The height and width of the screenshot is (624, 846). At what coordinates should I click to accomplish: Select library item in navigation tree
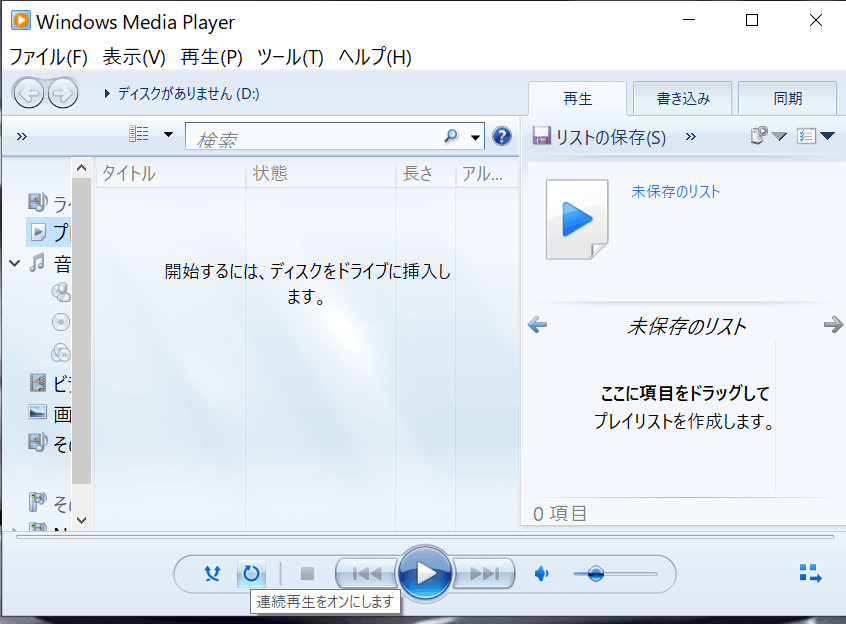point(49,203)
